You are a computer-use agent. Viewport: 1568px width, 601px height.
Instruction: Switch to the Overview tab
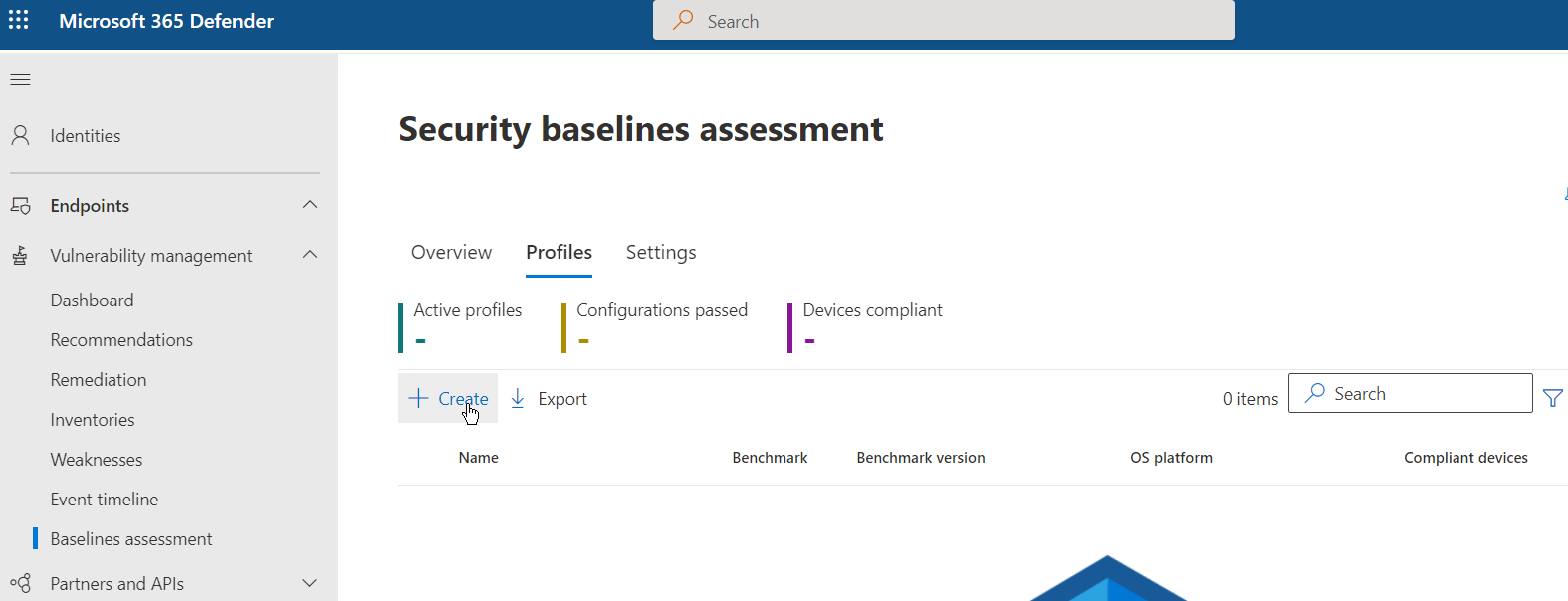tap(451, 253)
